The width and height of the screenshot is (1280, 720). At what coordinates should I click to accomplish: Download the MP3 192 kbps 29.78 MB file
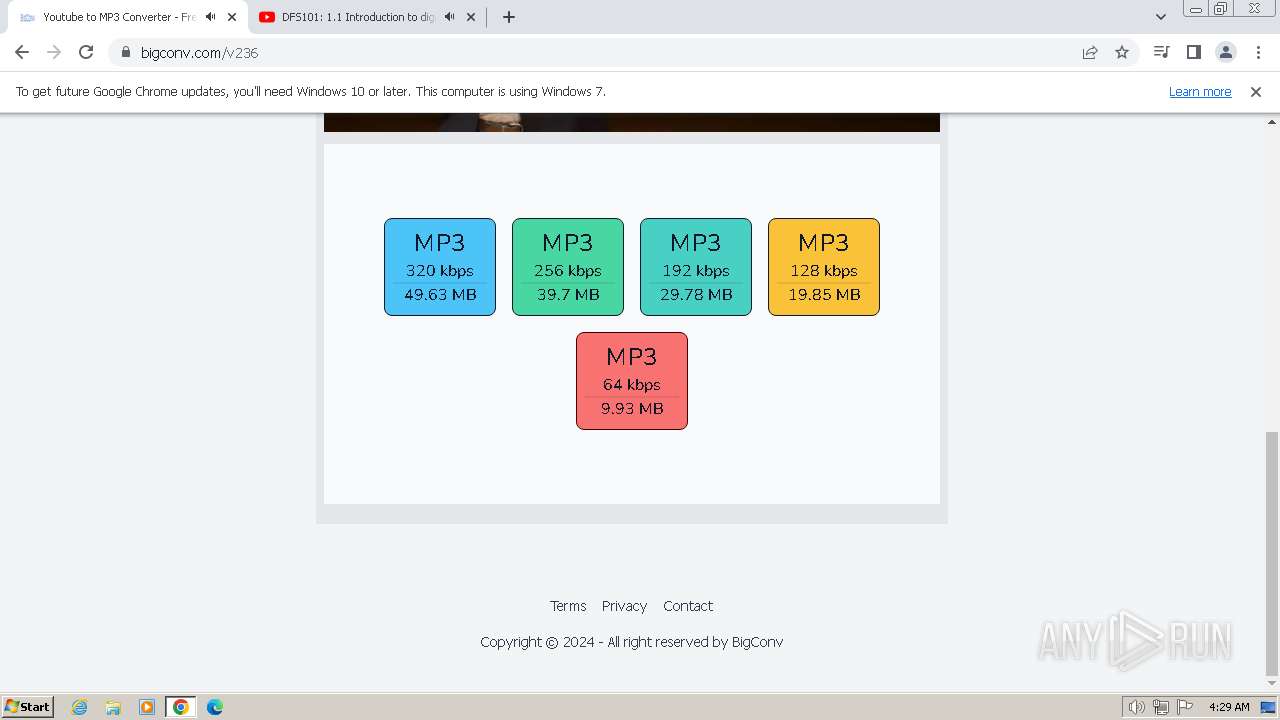pos(696,267)
